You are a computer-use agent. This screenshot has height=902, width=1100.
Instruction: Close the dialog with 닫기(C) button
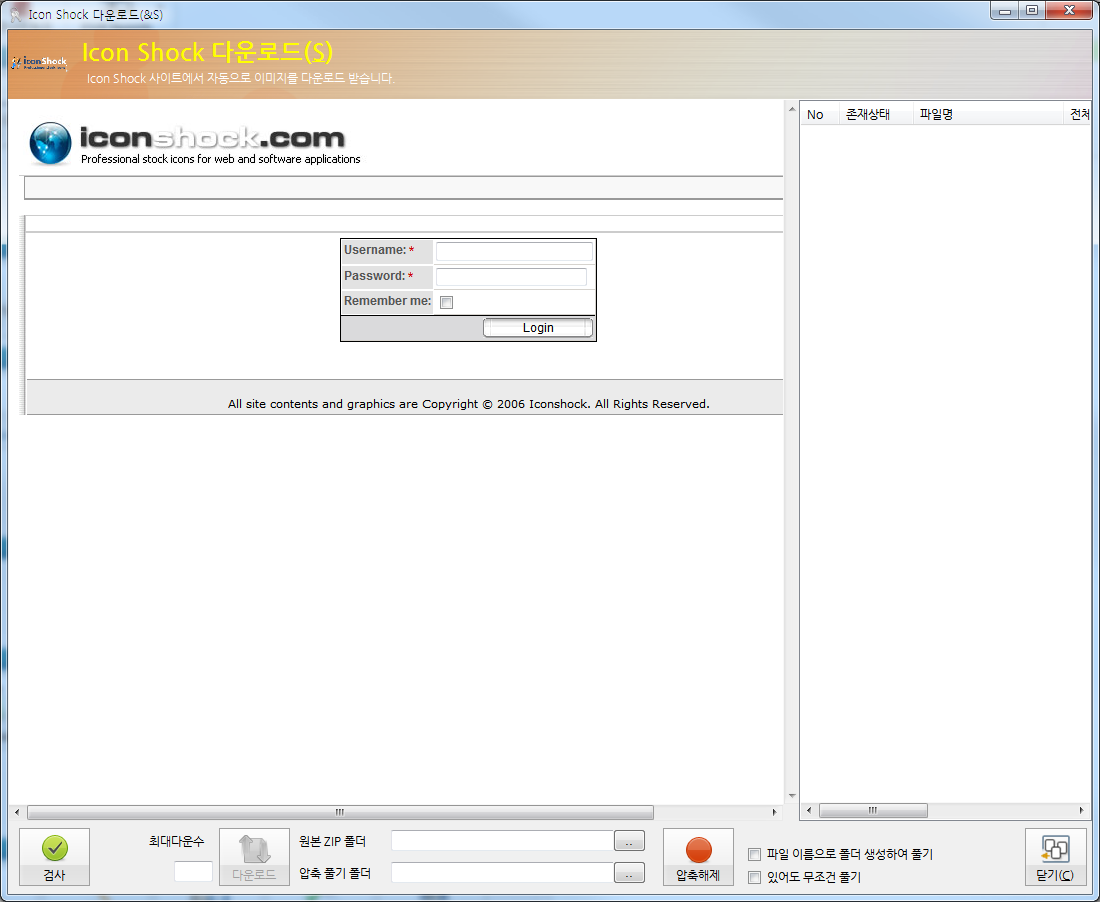click(1055, 856)
